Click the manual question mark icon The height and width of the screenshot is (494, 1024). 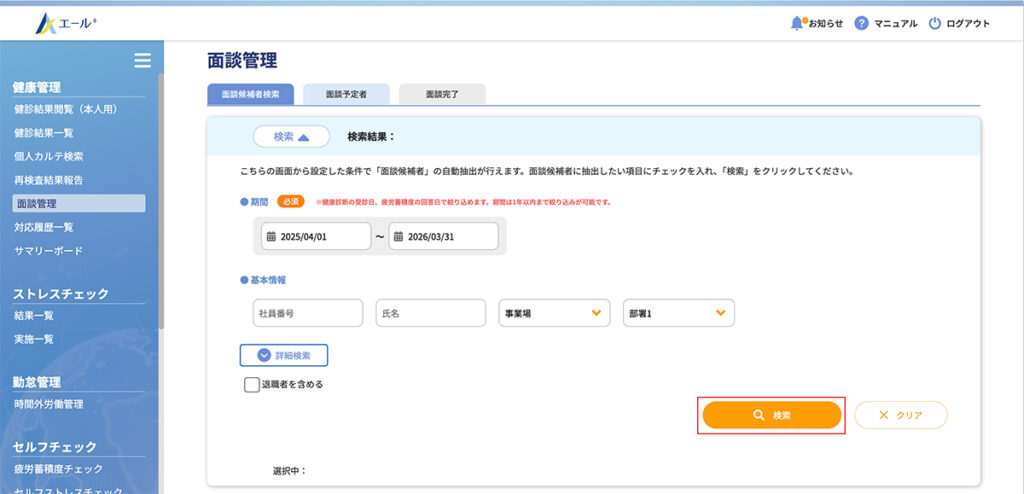[861, 23]
